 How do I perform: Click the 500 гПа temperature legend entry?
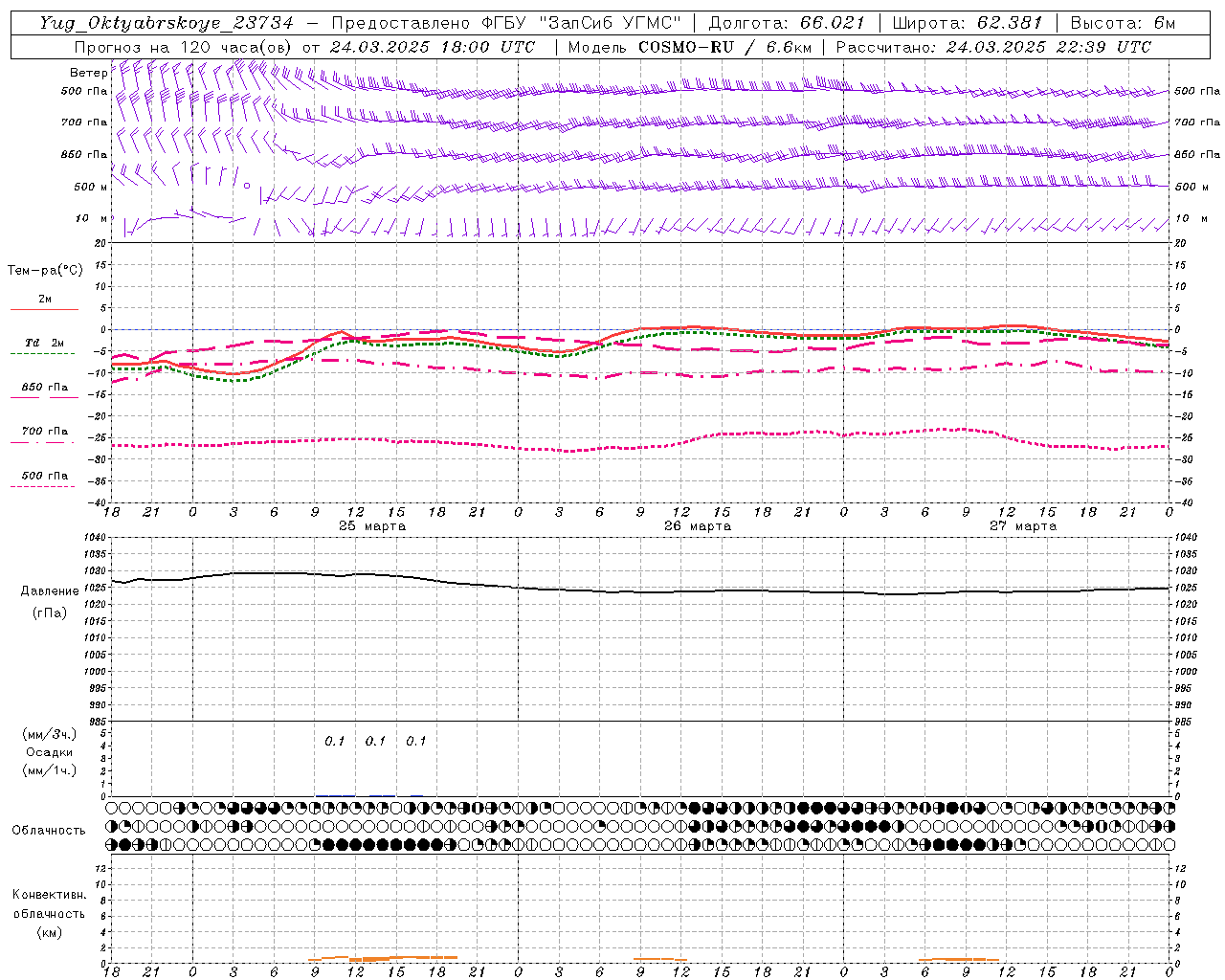click(x=45, y=476)
